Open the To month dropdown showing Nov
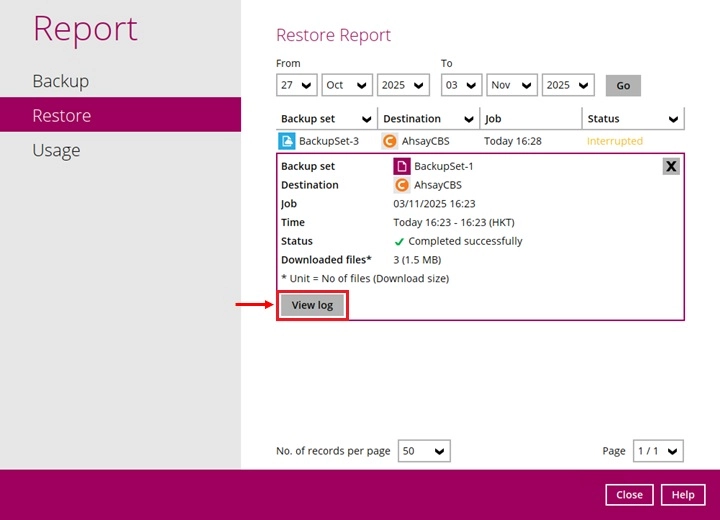 click(512, 85)
